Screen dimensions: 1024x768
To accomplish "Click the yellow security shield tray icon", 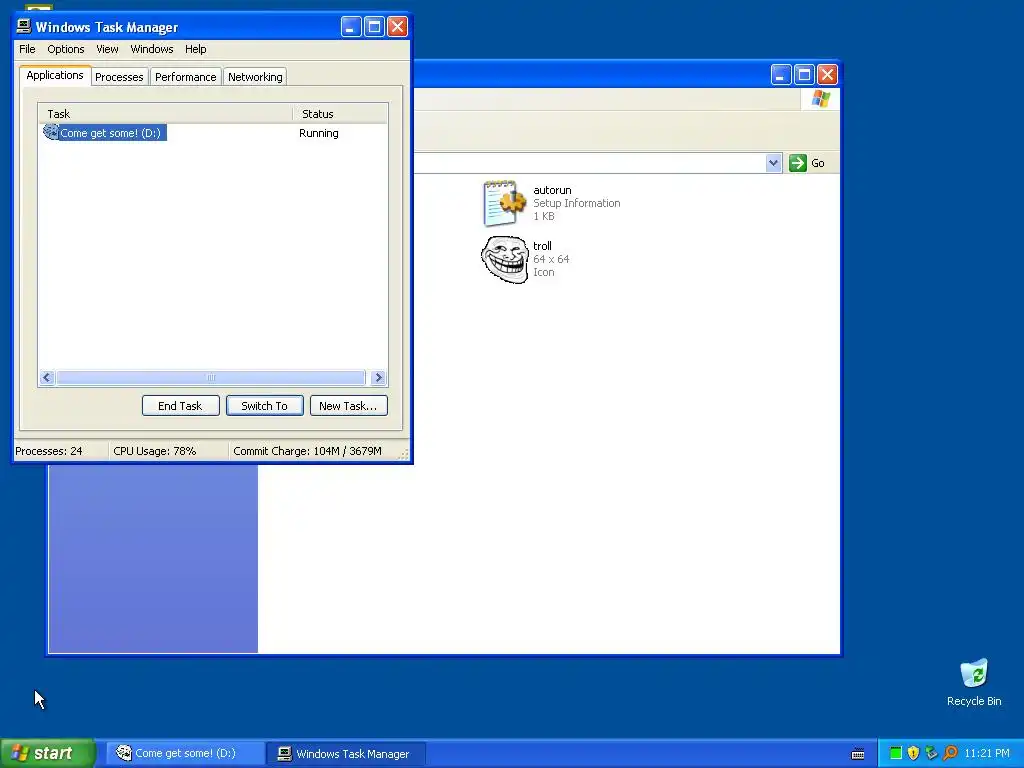I will pos(913,753).
